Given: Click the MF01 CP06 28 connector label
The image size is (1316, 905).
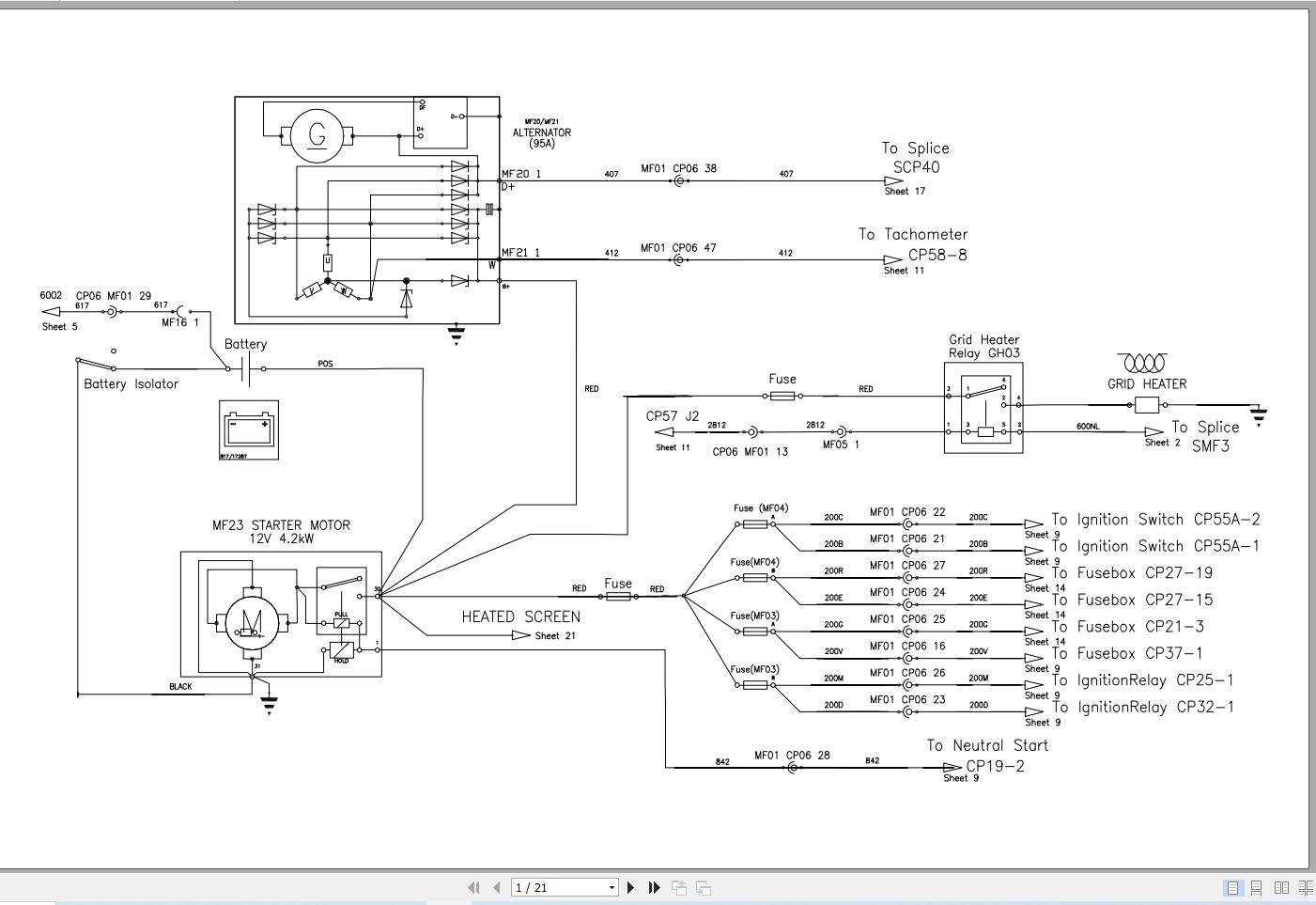Looking at the screenshot, I should 792,755.
